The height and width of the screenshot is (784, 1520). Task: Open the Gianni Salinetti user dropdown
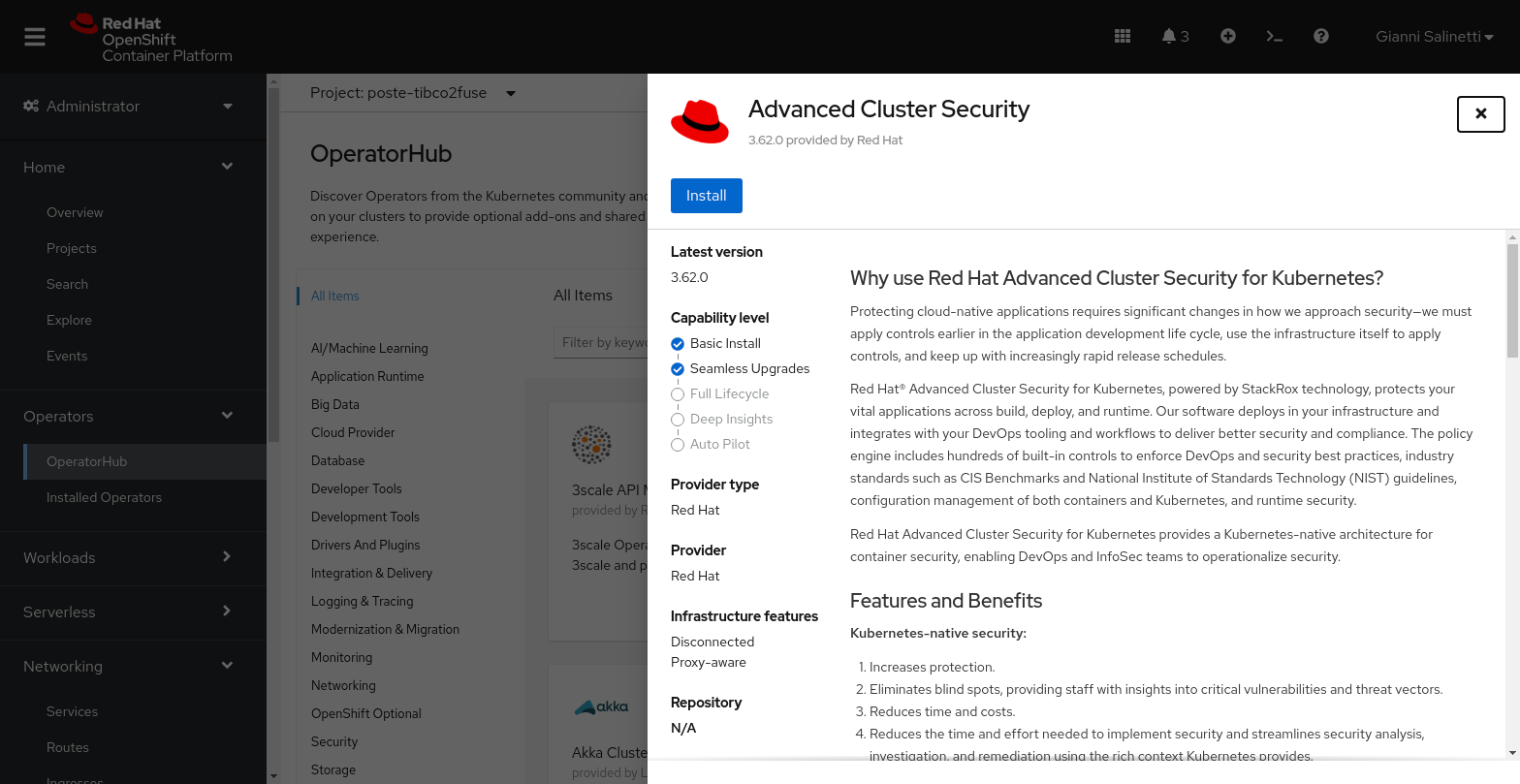(x=1435, y=36)
